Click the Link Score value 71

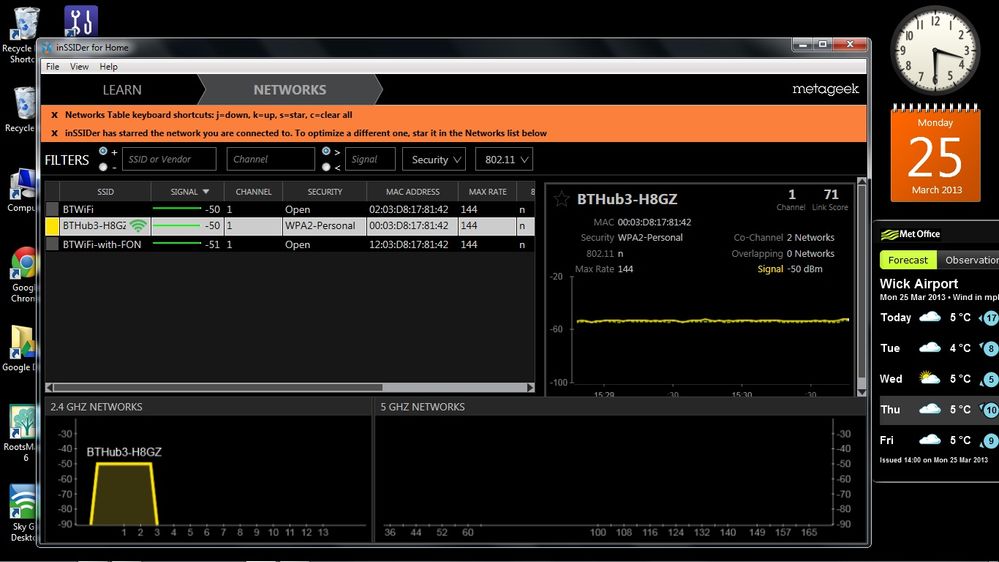[831, 194]
